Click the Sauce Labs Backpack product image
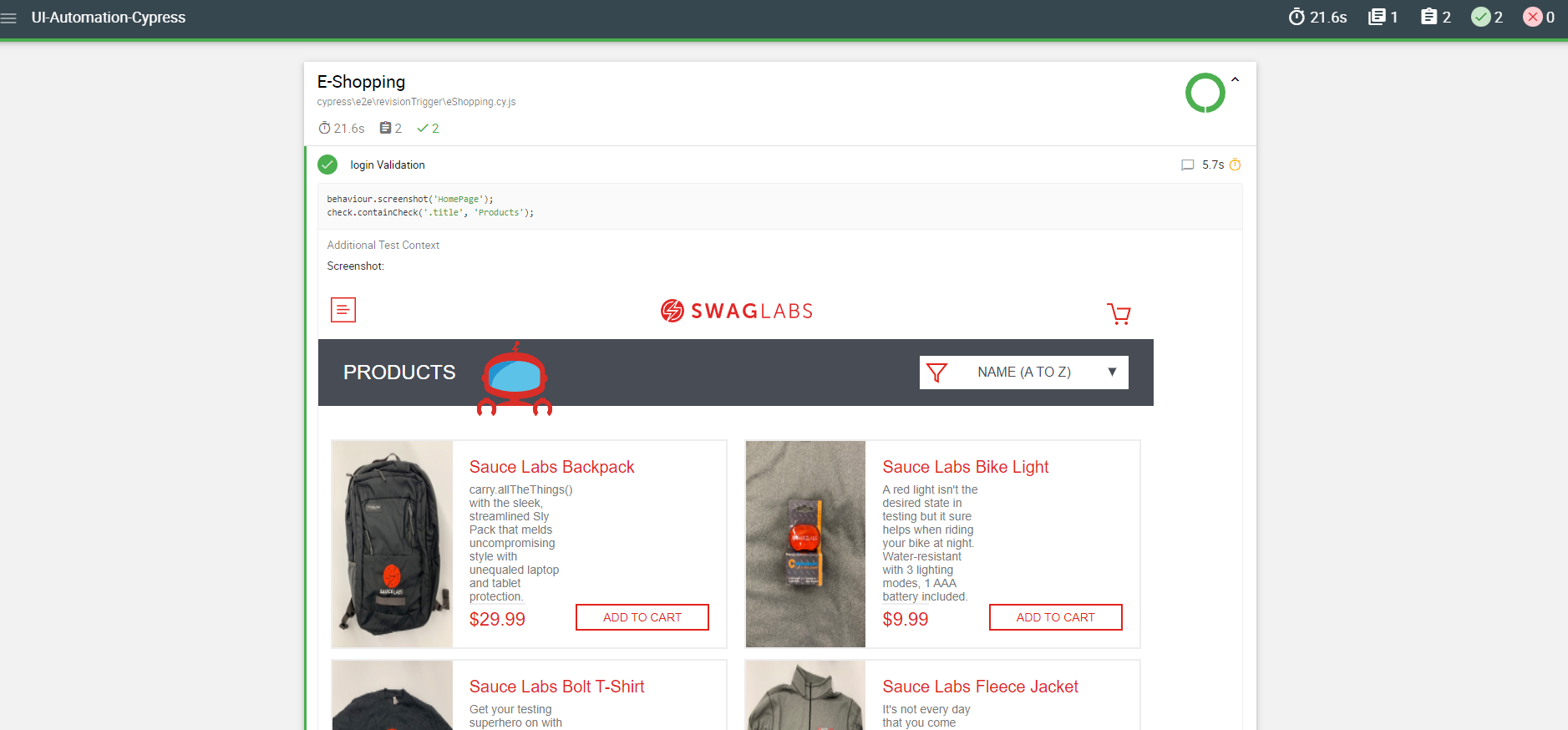The height and width of the screenshot is (730, 1568). (x=393, y=544)
